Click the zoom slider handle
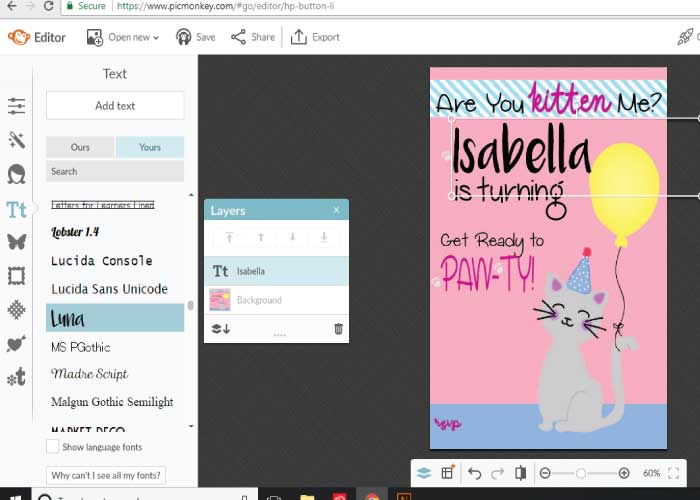 [x=581, y=473]
